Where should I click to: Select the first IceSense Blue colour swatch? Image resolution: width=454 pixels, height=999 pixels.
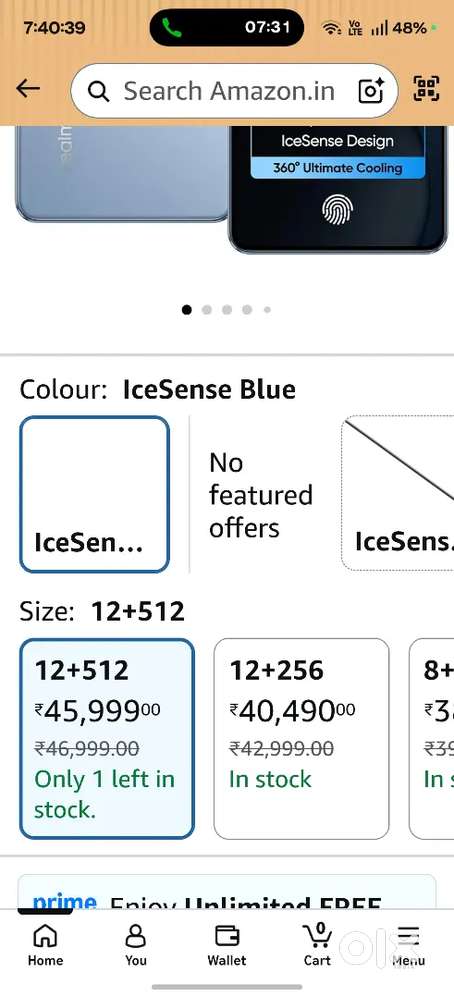(x=95, y=494)
